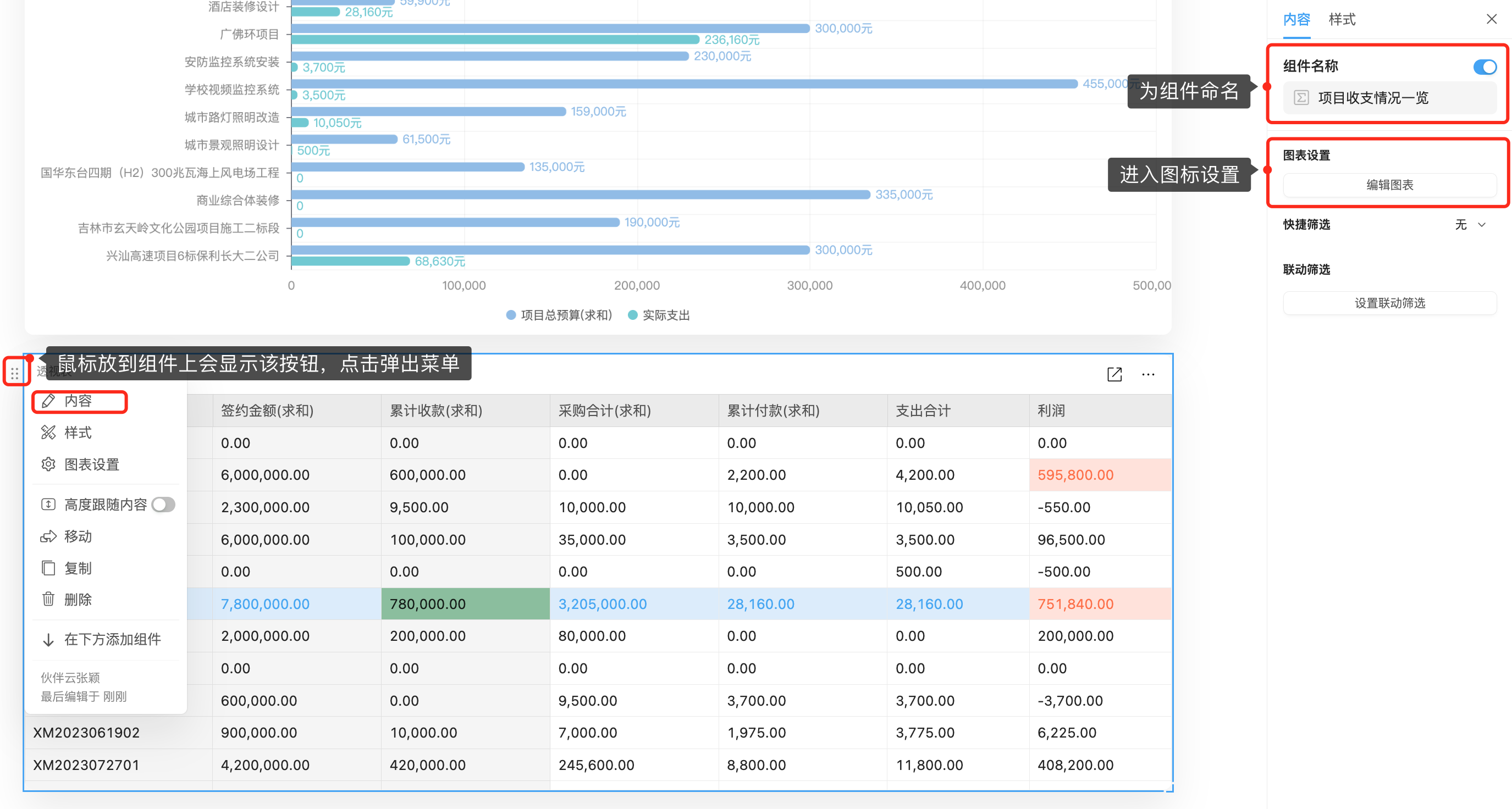This screenshot has height=809, width=1512.
Task: Click the profit cell 595,800.00
Action: click(x=1101, y=475)
